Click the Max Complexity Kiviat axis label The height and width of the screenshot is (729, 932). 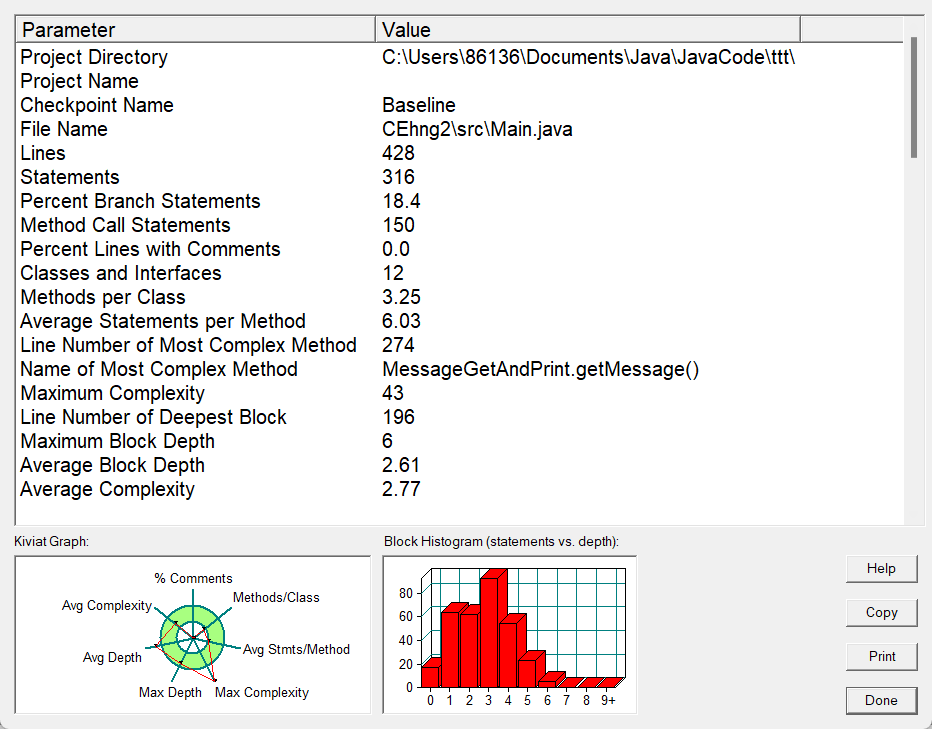point(262,693)
